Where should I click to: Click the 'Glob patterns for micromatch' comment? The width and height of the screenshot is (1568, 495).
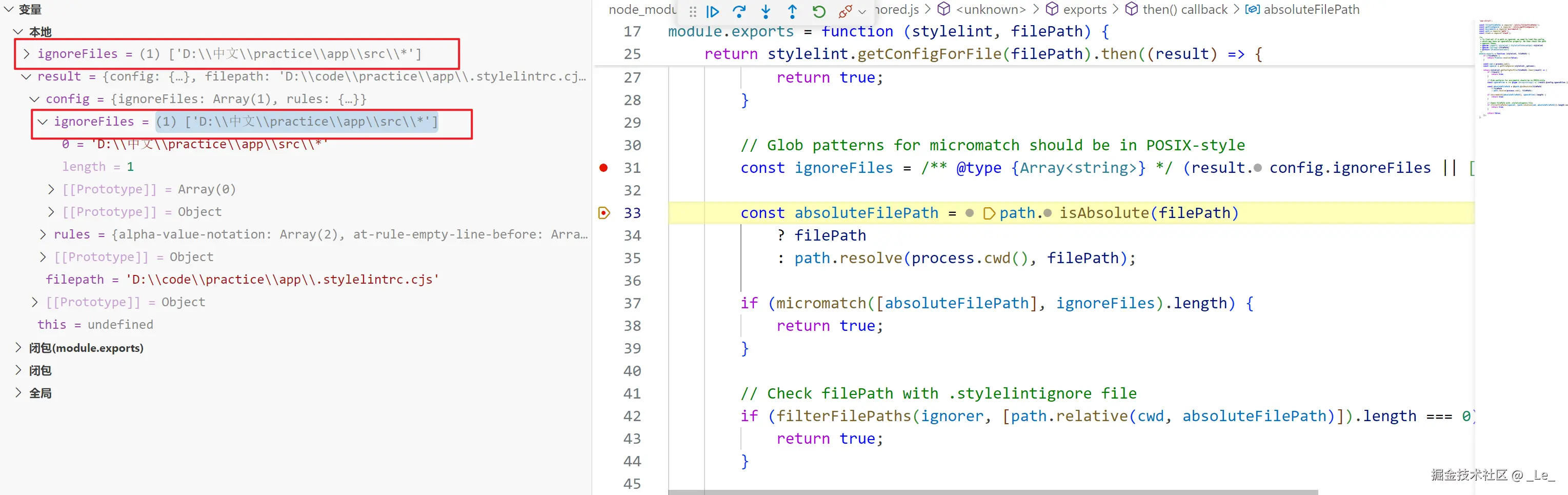pos(992,145)
